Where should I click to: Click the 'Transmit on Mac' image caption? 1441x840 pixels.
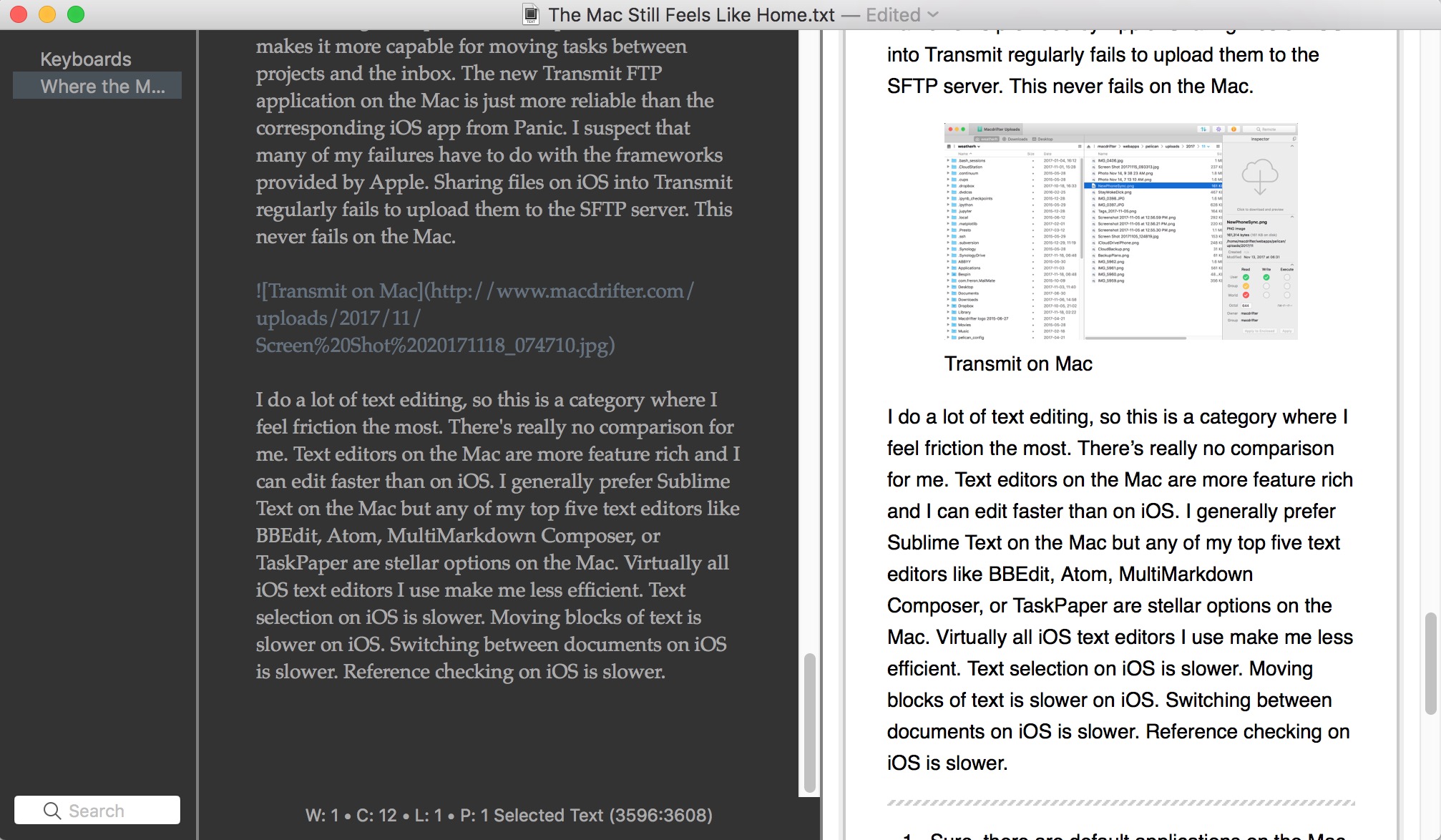click(x=1018, y=363)
